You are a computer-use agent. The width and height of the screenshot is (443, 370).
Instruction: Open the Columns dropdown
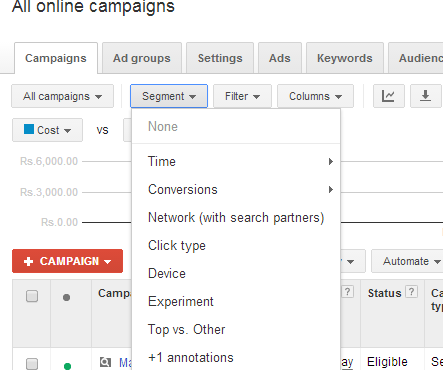[315, 96]
